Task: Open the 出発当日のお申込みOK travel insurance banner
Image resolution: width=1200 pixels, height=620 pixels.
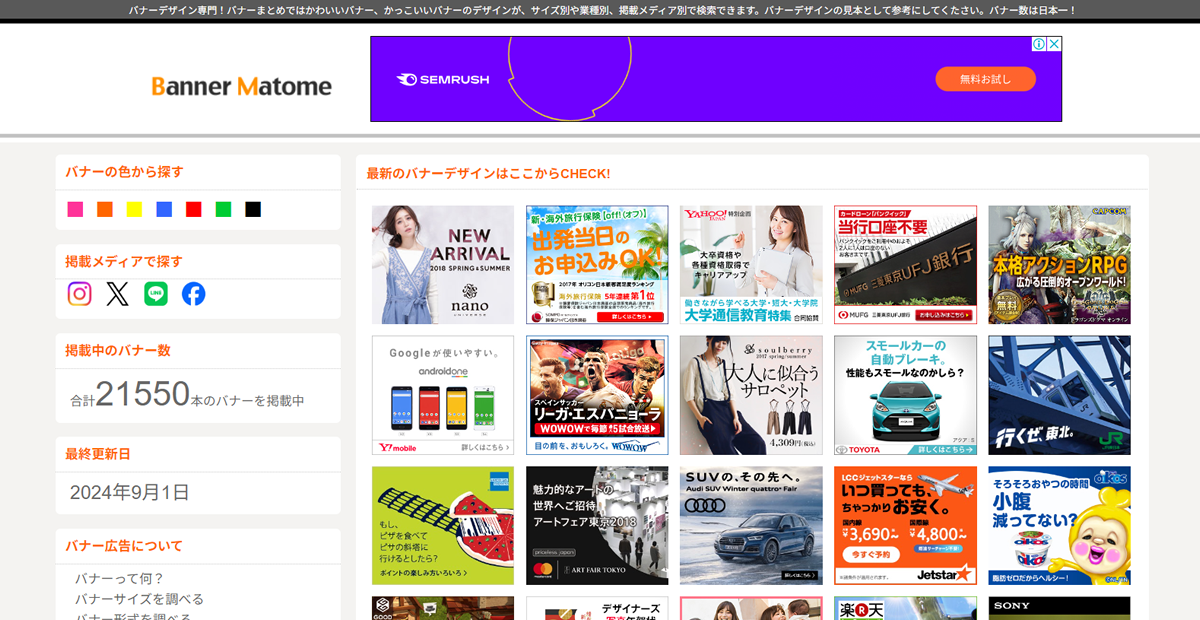Action: tap(597, 265)
